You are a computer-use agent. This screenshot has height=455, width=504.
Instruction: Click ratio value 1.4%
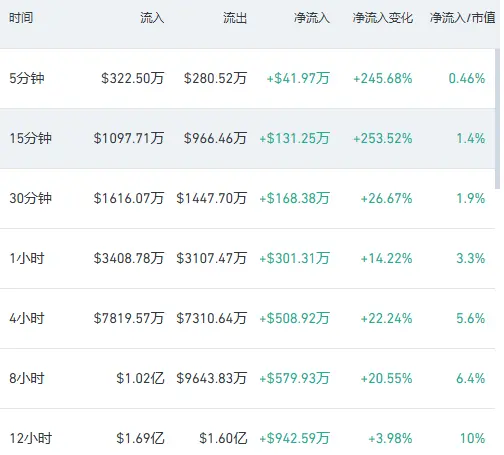(471, 138)
